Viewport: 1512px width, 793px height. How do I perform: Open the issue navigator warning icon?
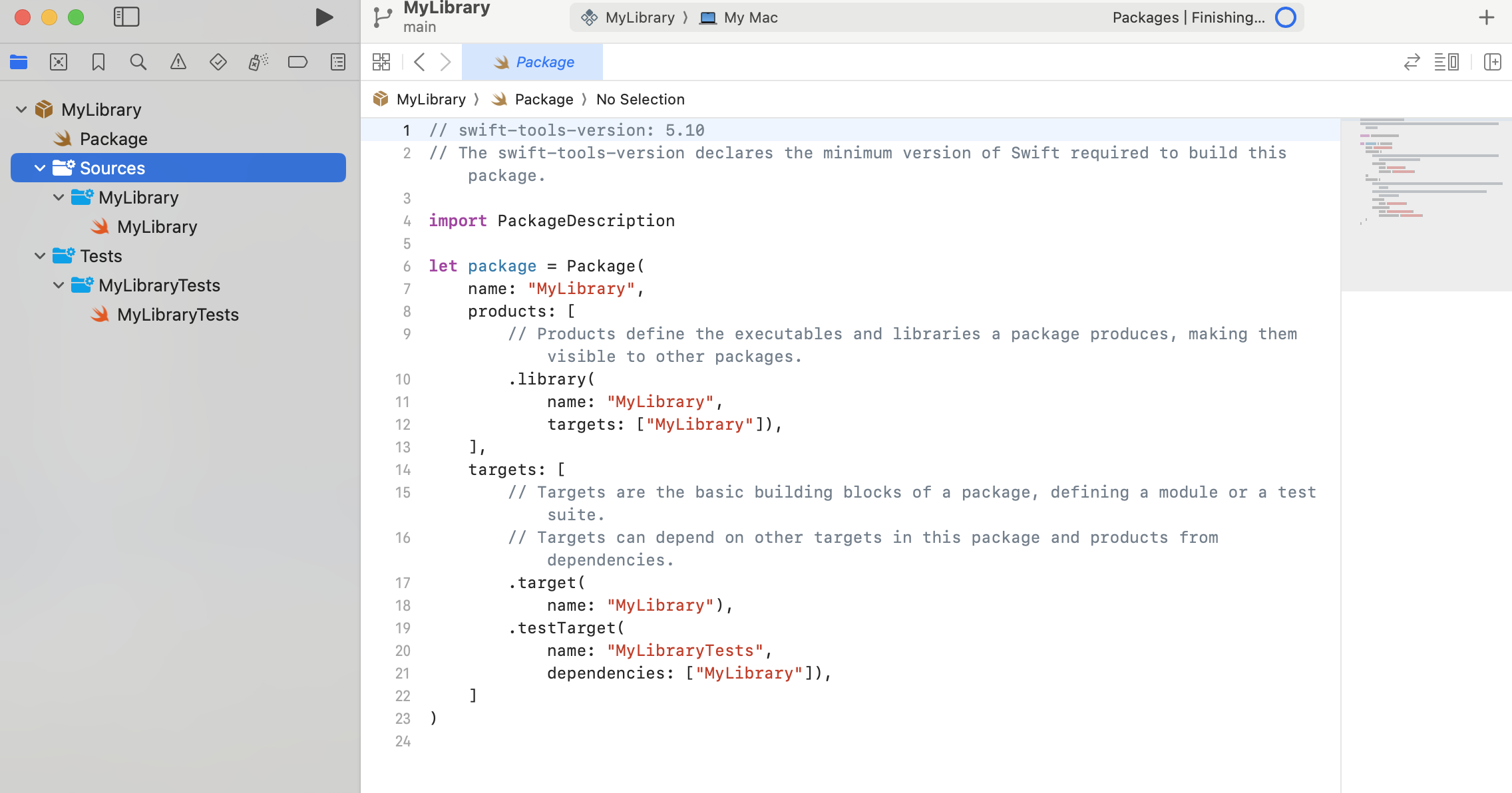pyautogui.click(x=178, y=62)
